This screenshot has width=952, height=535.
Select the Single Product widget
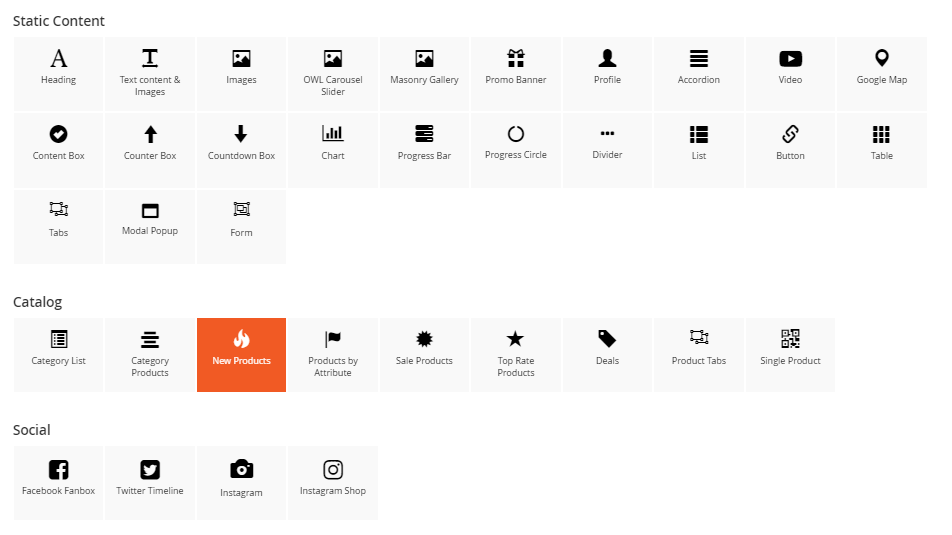click(x=790, y=354)
